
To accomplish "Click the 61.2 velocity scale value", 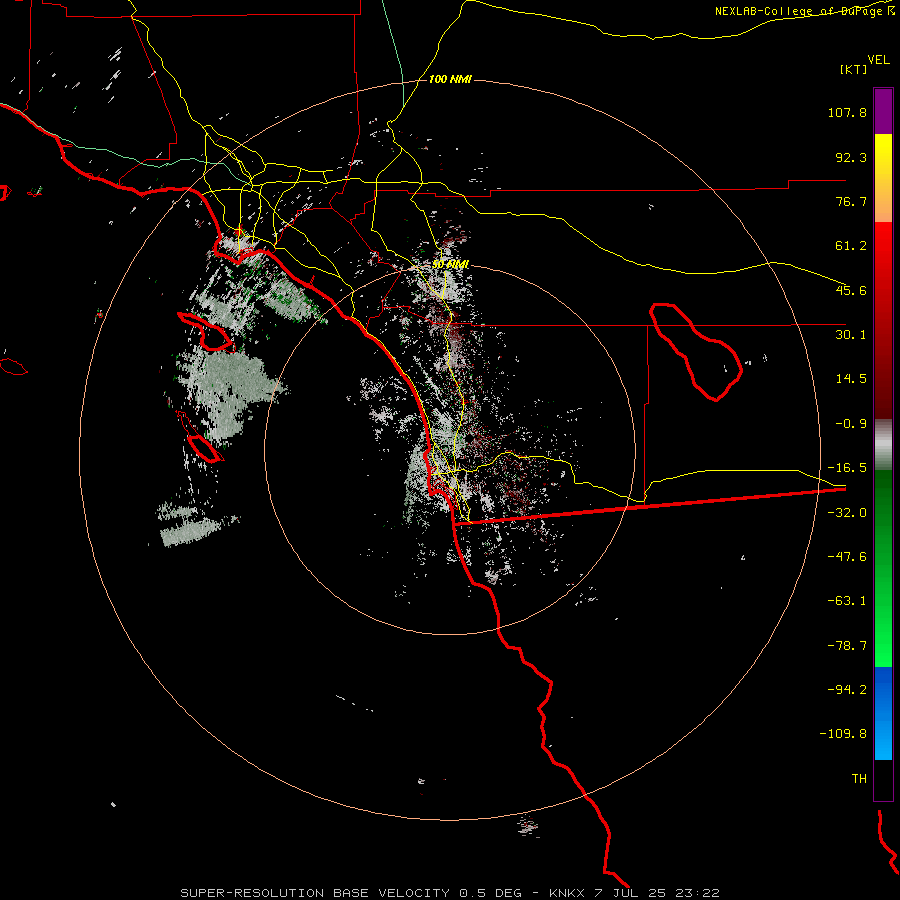I will point(851,246).
